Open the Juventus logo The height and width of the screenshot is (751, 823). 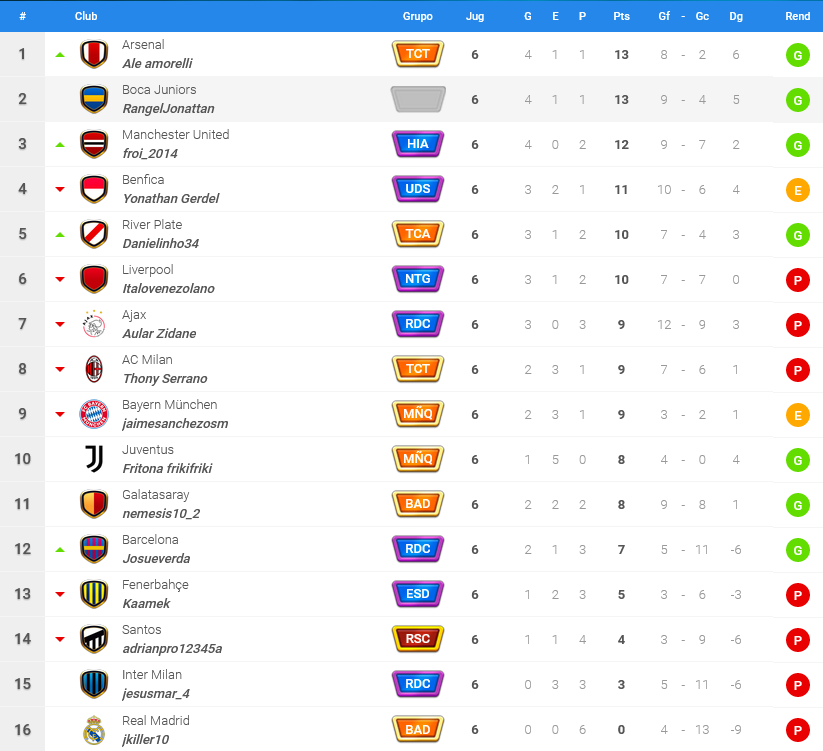click(x=94, y=459)
